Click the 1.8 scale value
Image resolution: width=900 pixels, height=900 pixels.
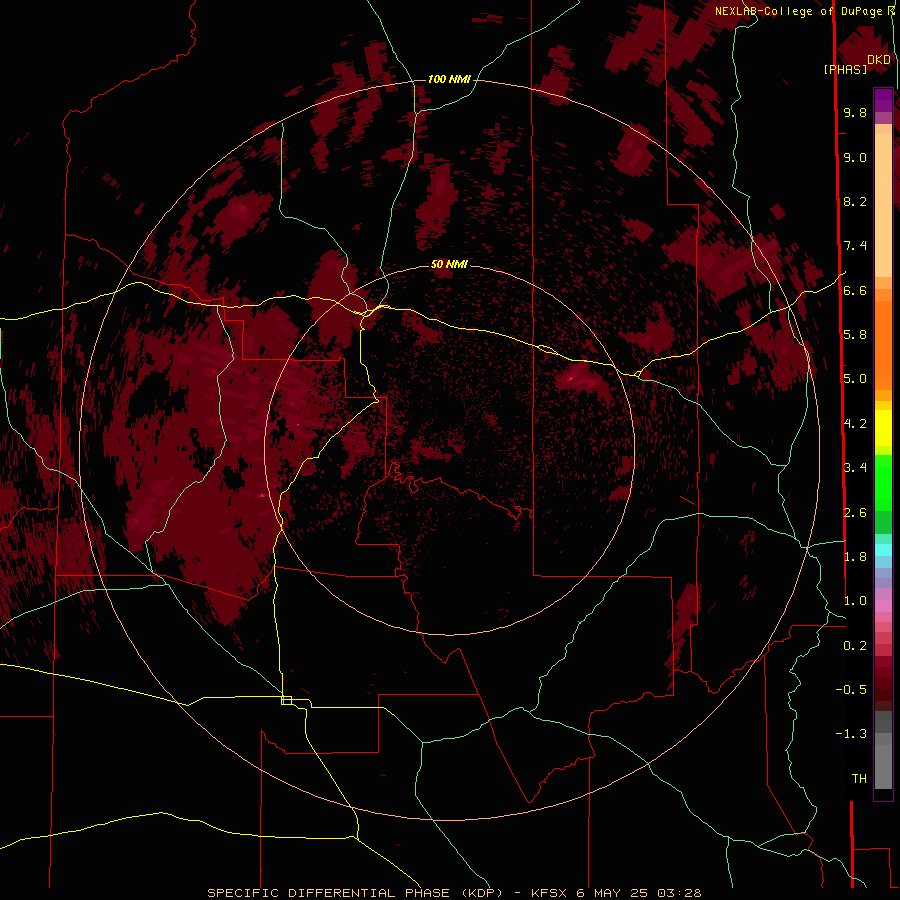click(855, 557)
